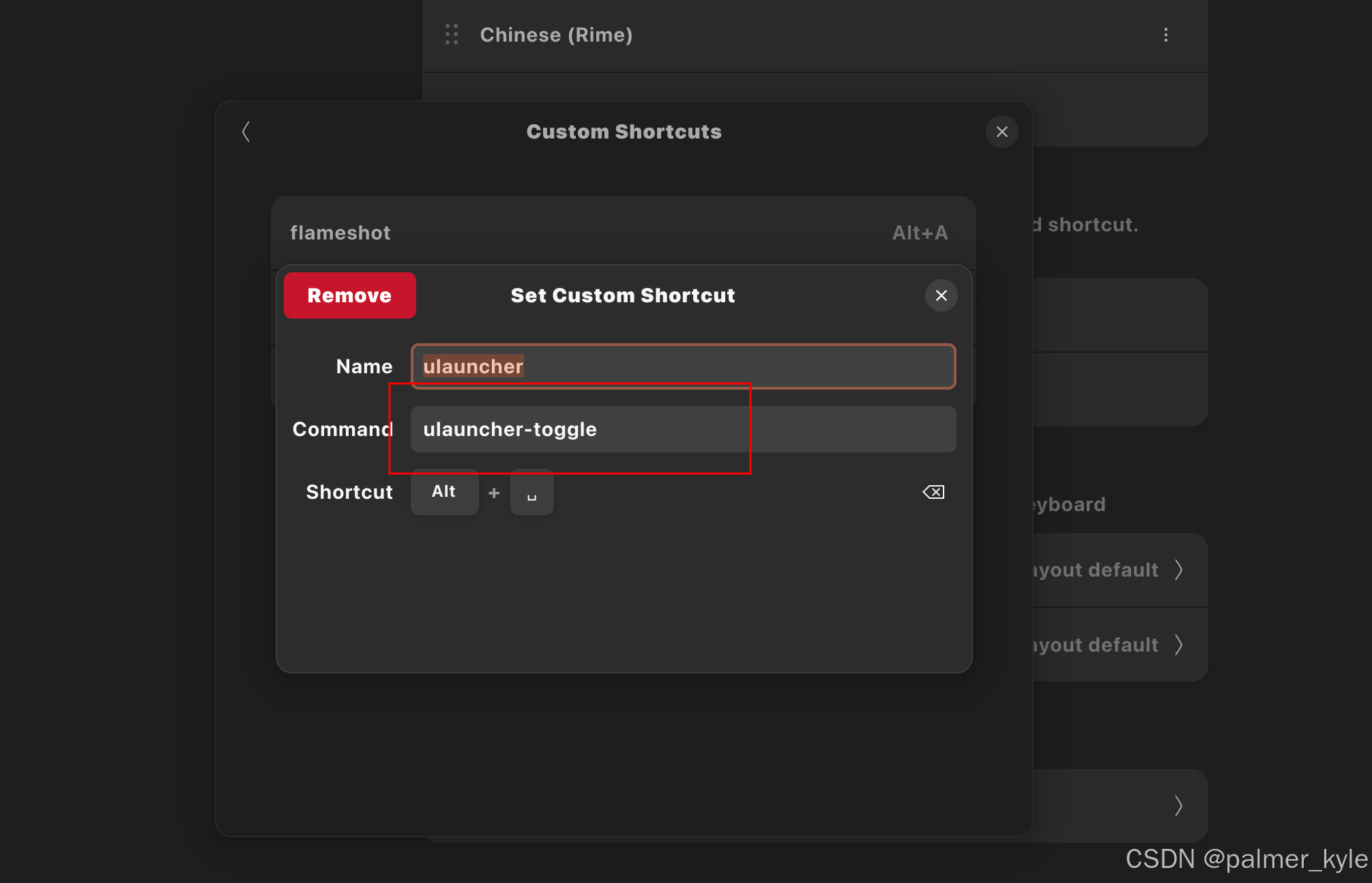Viewport: 1372px width, 883px height.
Task: Click the Command field ulauncher-toggle
Action: point(682,429)
